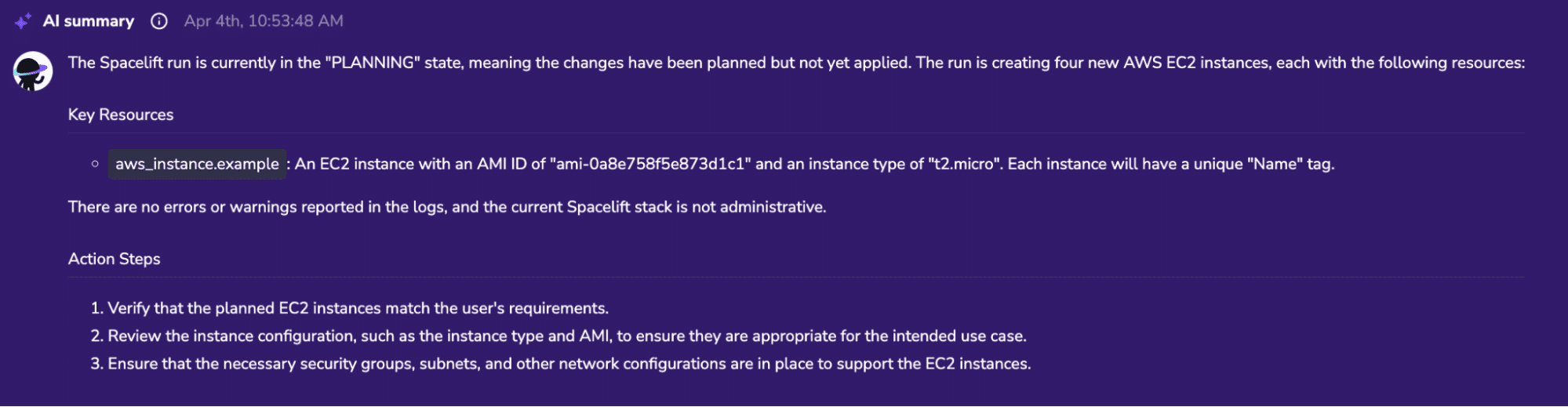Select action step 2 about reviewing configuration
This screenshot has height=407, width=1568.
coord(558,336)
